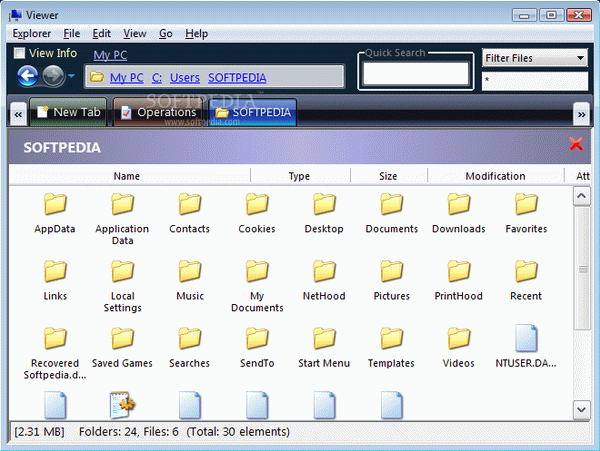Open a New Tab
The image size is (600, 451).
pos(68,112)
